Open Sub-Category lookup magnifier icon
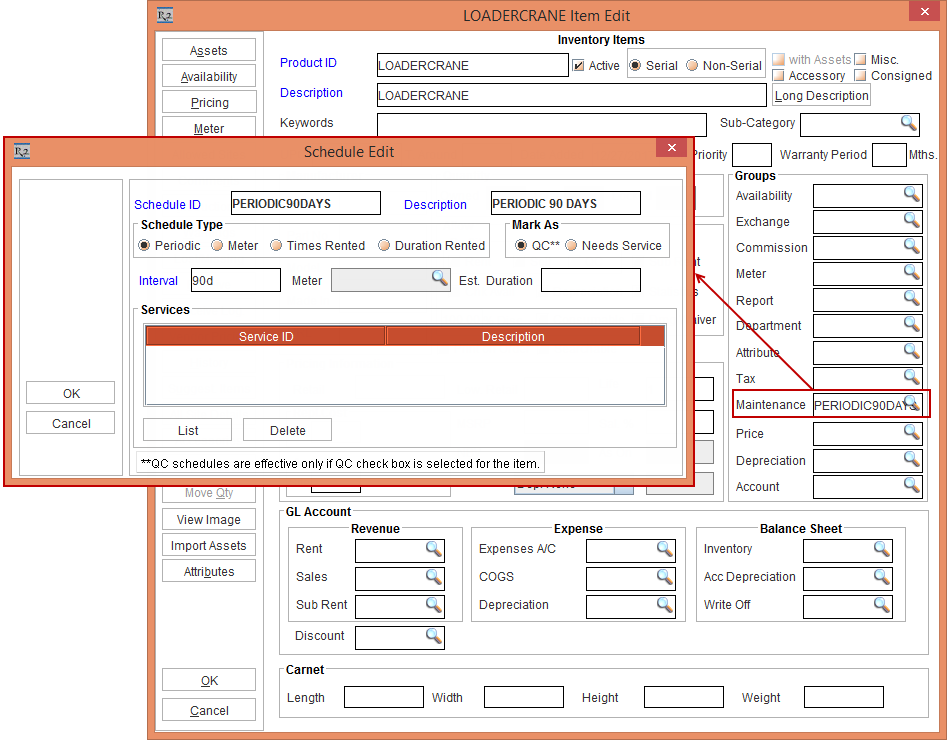The image size is (947, 740). [x=908, y=123]
